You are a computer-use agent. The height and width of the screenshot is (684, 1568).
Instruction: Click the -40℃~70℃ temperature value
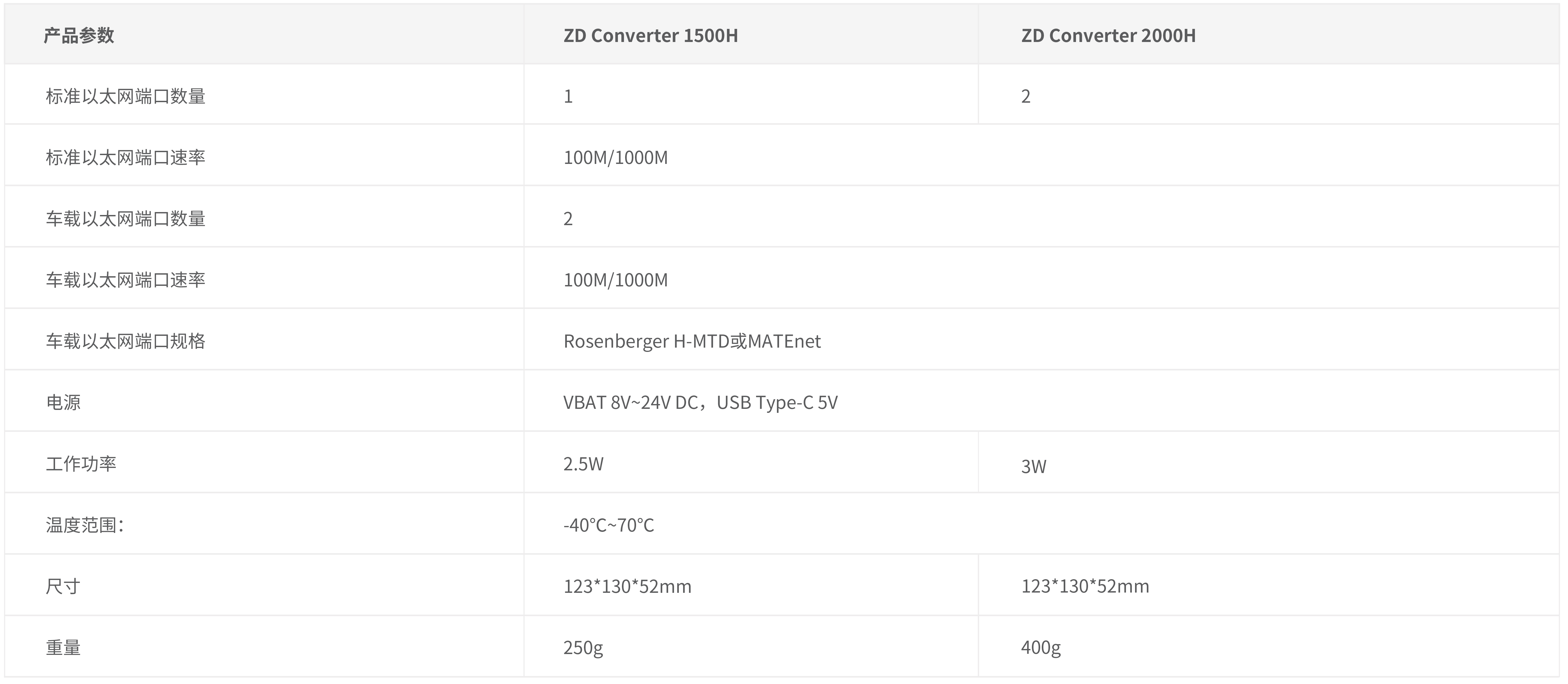(x=609, y=525)
